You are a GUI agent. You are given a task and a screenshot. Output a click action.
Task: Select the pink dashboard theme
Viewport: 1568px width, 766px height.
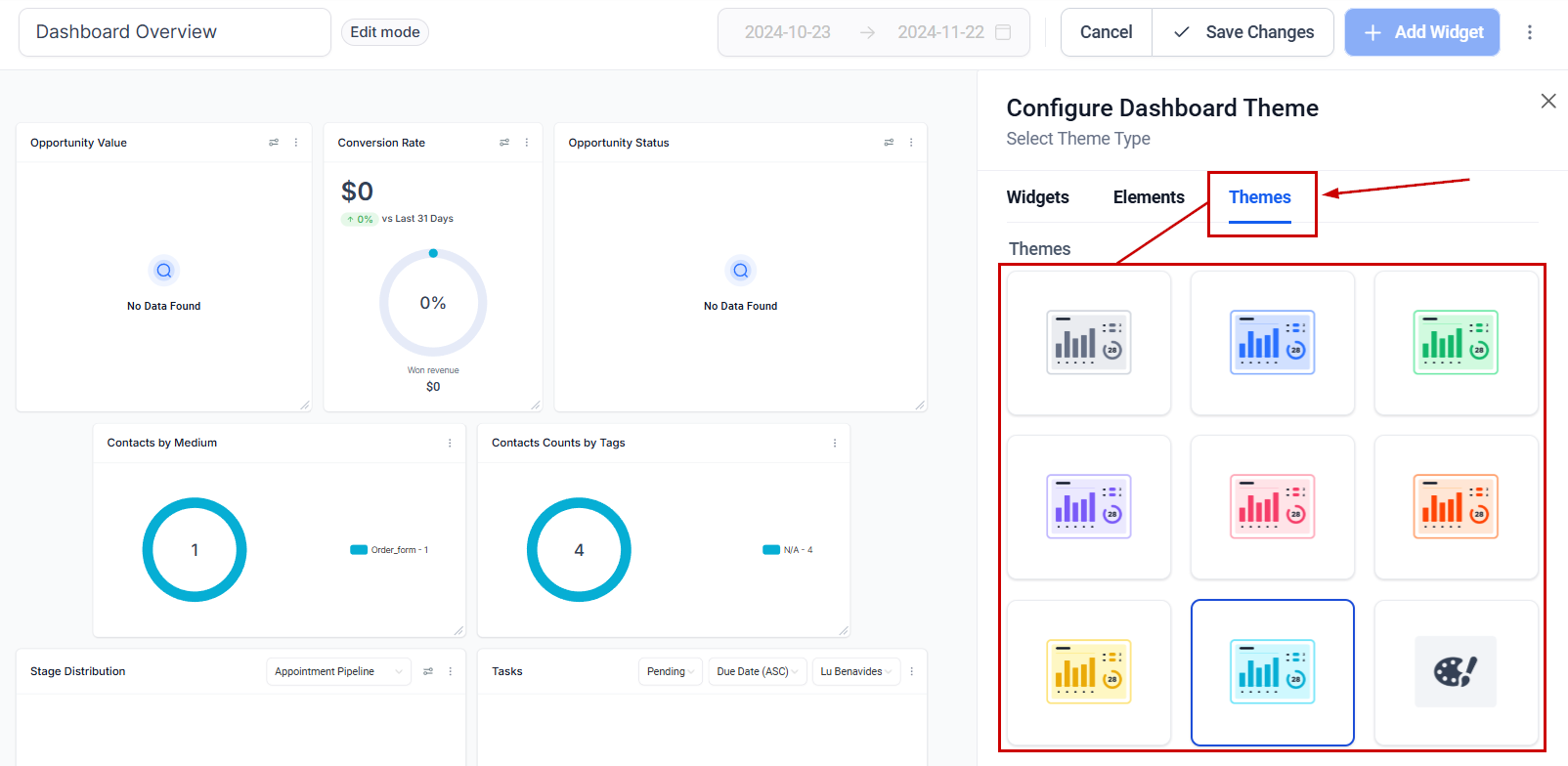[1273, 507]
